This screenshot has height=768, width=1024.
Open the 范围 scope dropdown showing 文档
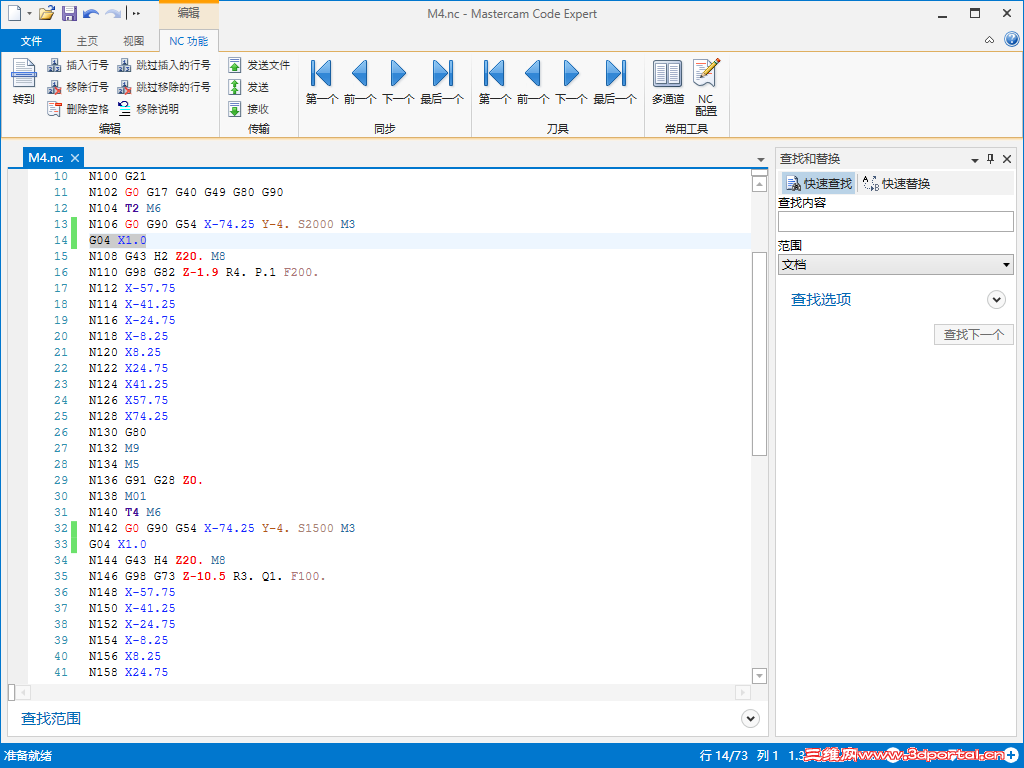895,264
